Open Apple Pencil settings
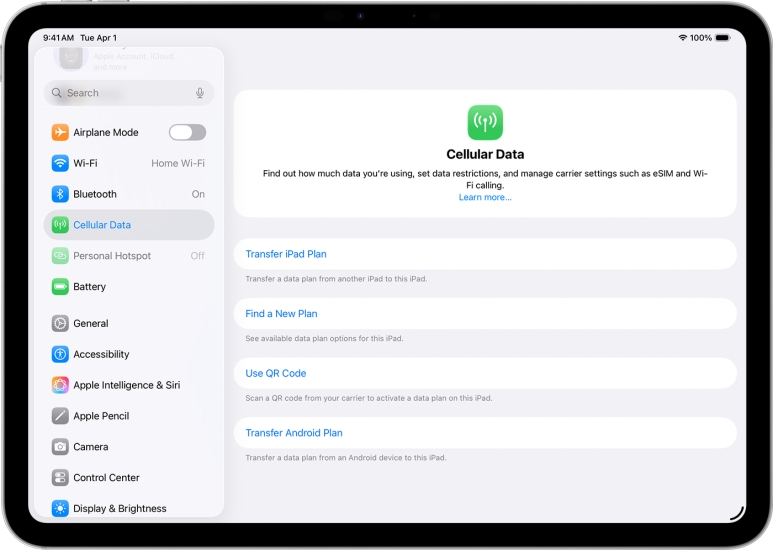This screenshot has width=773, height=550. pyautogui.click(x=129, y=416)
